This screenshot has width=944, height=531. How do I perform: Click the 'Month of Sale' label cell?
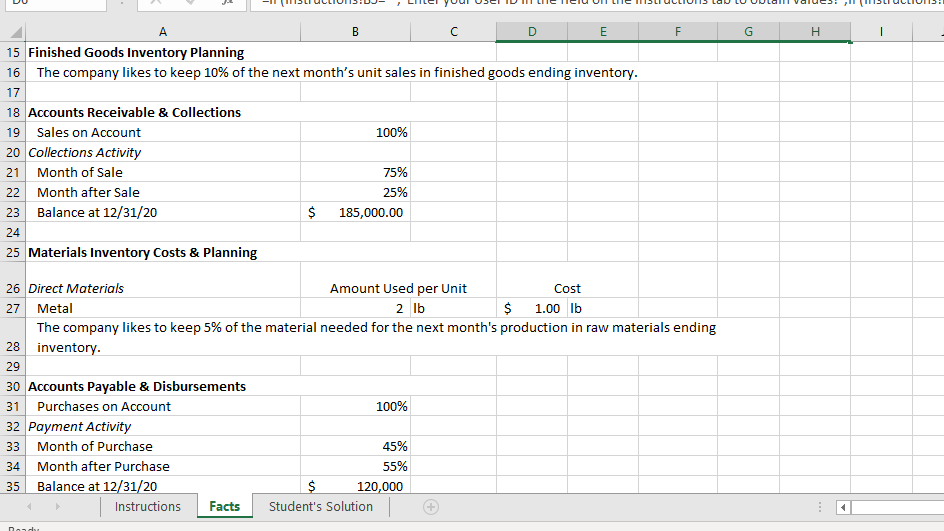pyautogui.click(x=163, y=172)
